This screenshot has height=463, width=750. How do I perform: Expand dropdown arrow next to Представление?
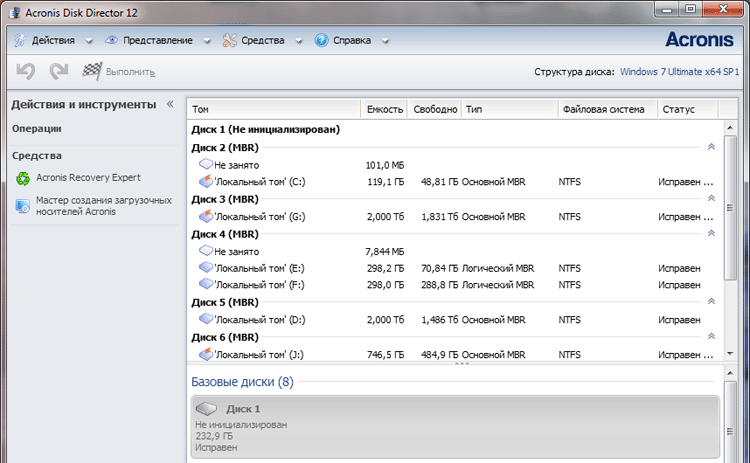(x=207, y=41)
